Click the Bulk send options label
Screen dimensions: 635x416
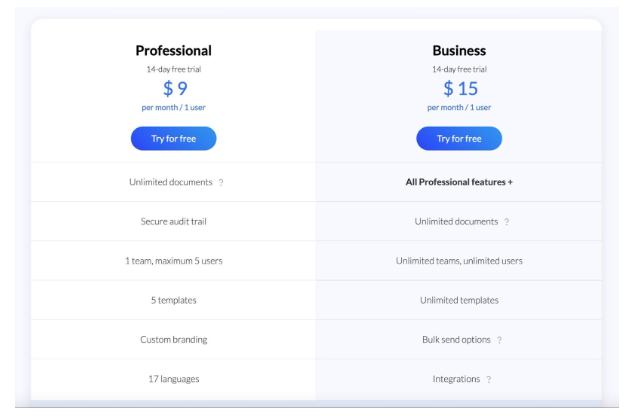(x=454, y=340)
